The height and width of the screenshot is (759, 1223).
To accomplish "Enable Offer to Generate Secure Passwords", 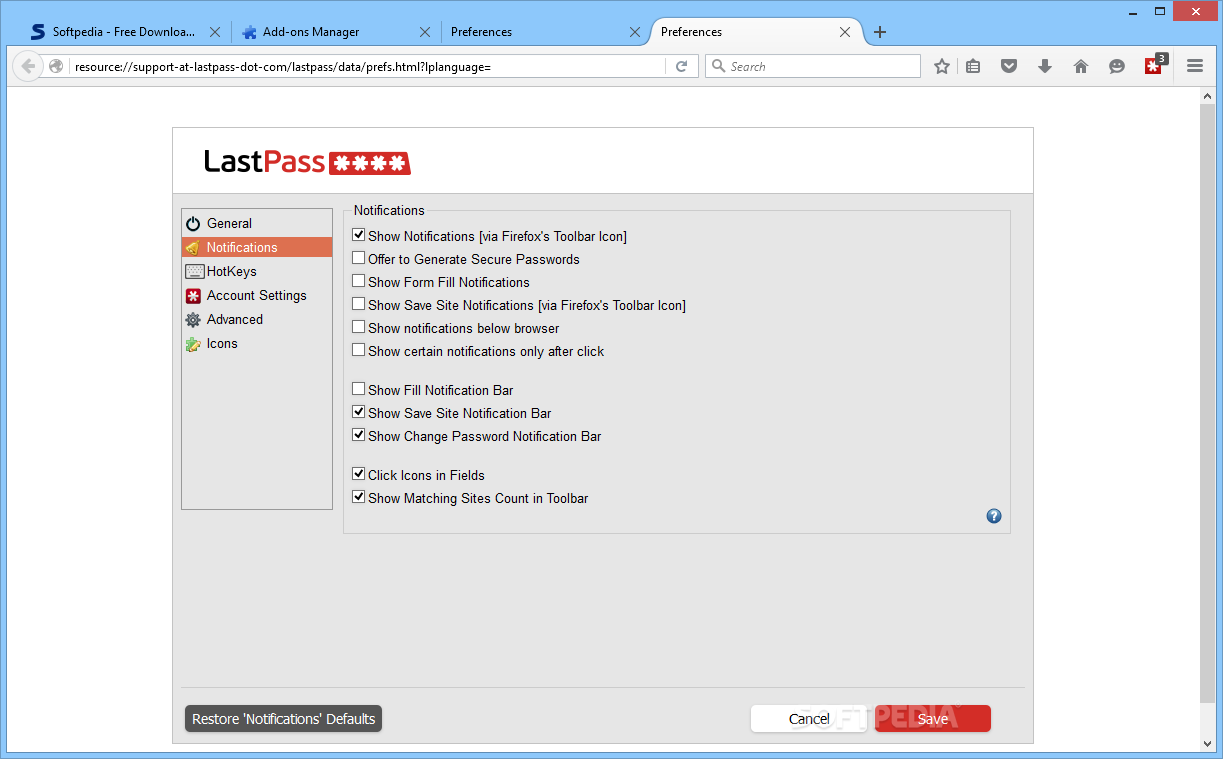I will pos(359,258).
